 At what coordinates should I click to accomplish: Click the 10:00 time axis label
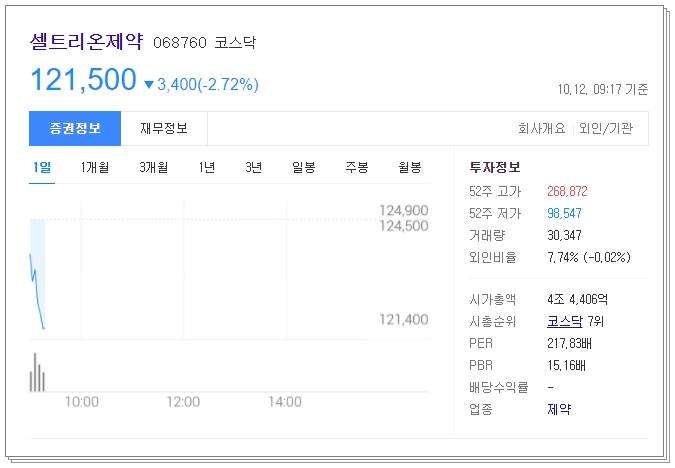click(82, 402)
